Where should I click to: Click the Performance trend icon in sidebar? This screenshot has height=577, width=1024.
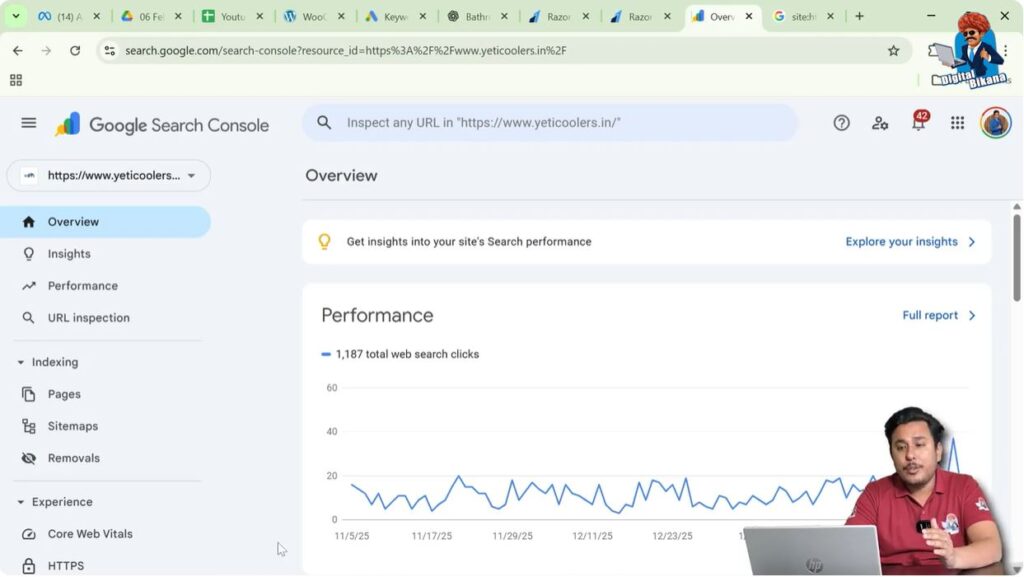[28, 286]
